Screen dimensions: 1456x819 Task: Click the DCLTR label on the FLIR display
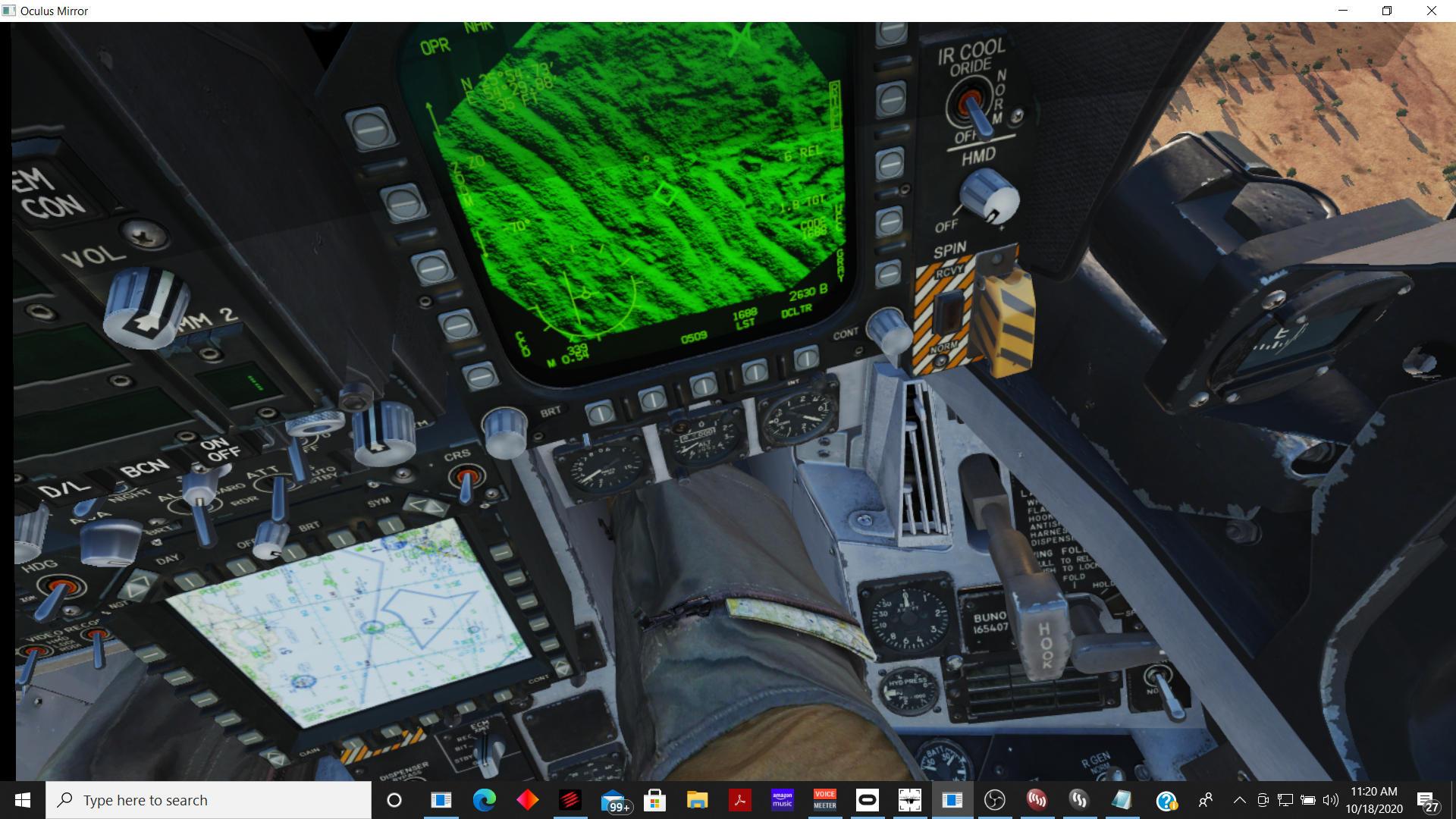[796, 311]
